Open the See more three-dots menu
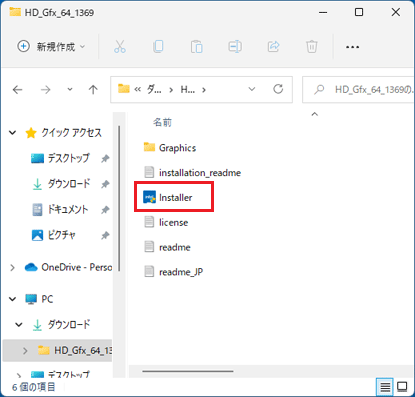Viewport: 415px width, 397px height. 352,47
